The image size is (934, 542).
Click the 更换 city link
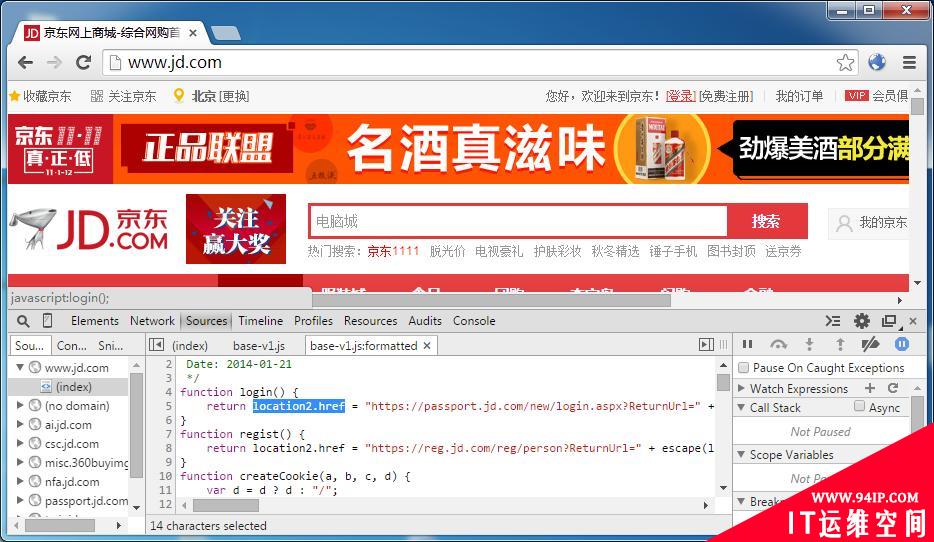[x=234, y=96]
